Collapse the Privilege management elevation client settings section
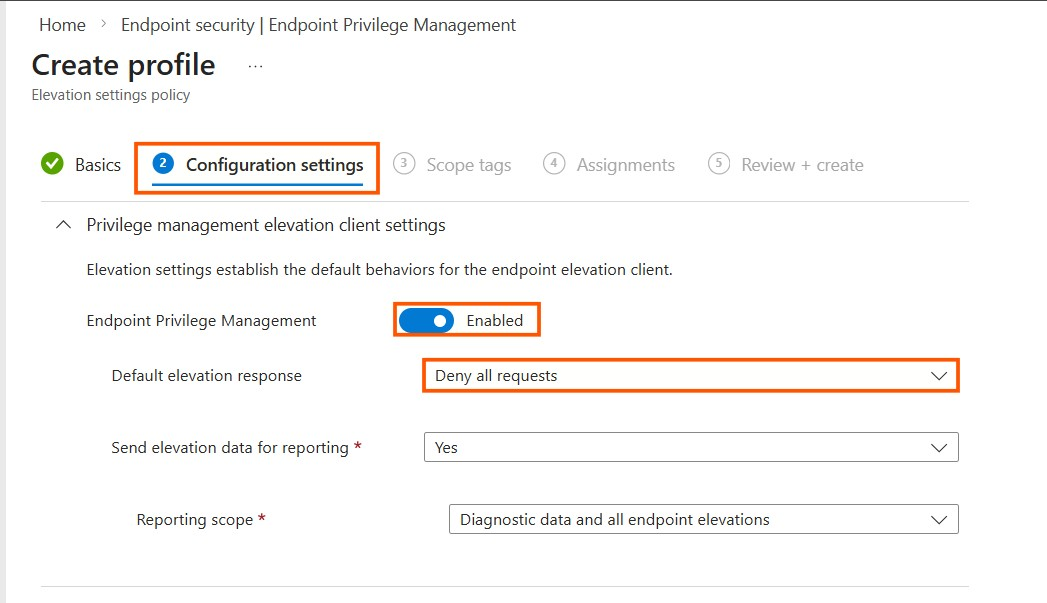This screenshot has height=603, width=1047. [x=63, y=224]
